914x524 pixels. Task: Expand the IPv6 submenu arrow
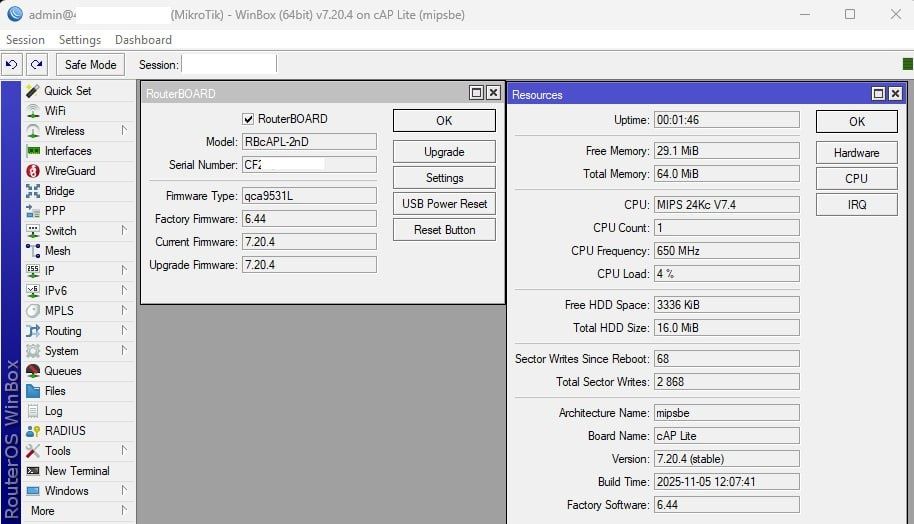click(124, 290)
